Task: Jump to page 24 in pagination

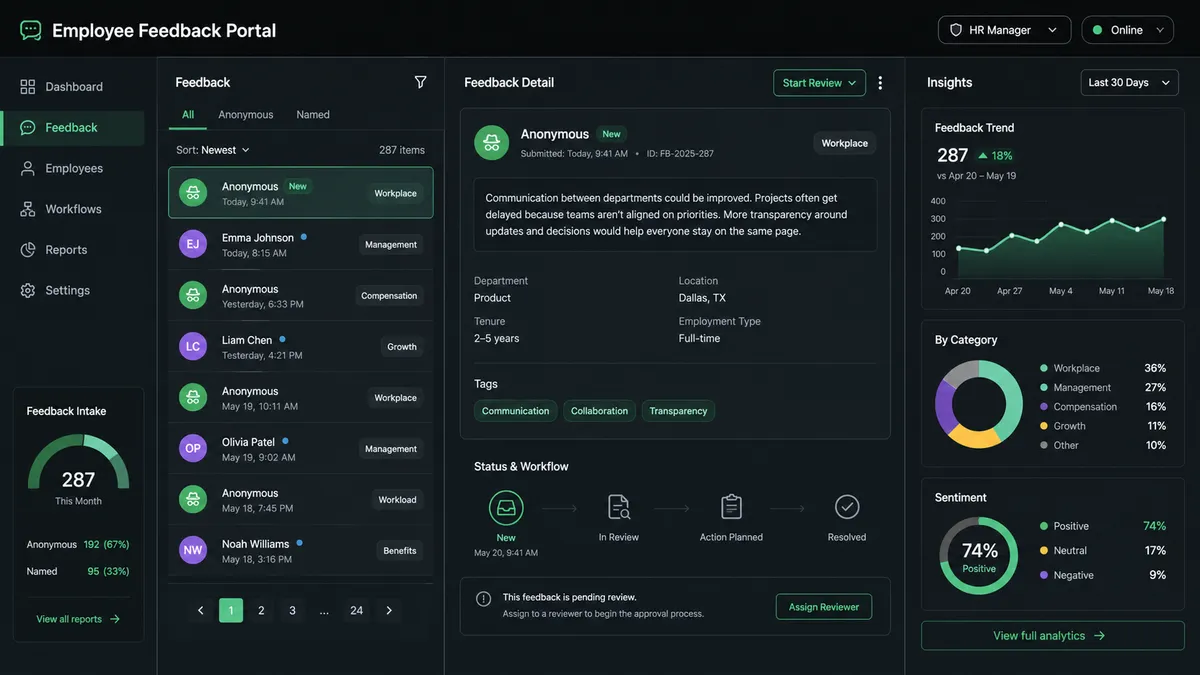Action: [356, 610]
